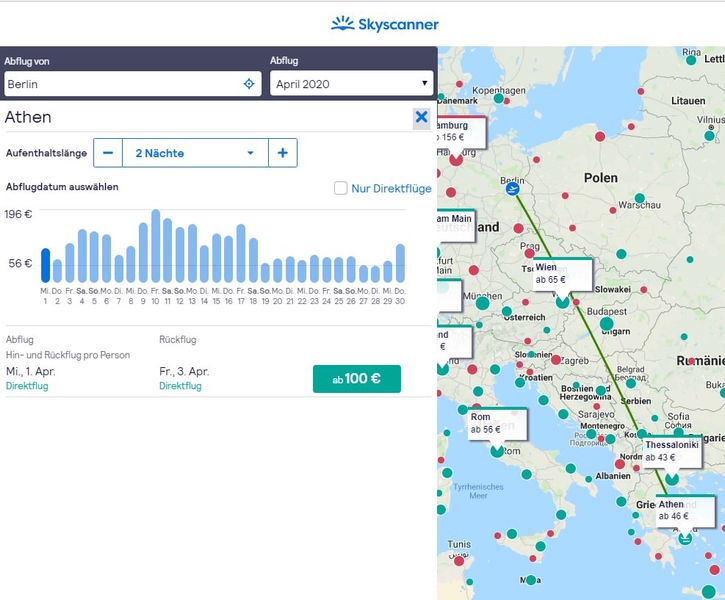Select the price bar for Mo. 27 April
The image size is (725, 600).
click(x=363, y=274)
